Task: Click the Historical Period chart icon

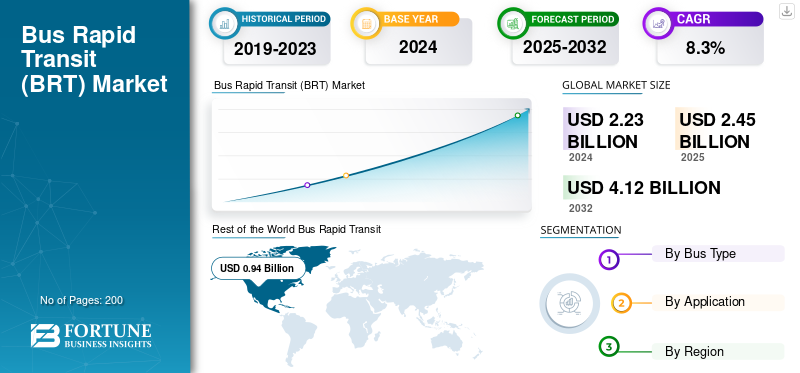Action: [x=224, y=23]
